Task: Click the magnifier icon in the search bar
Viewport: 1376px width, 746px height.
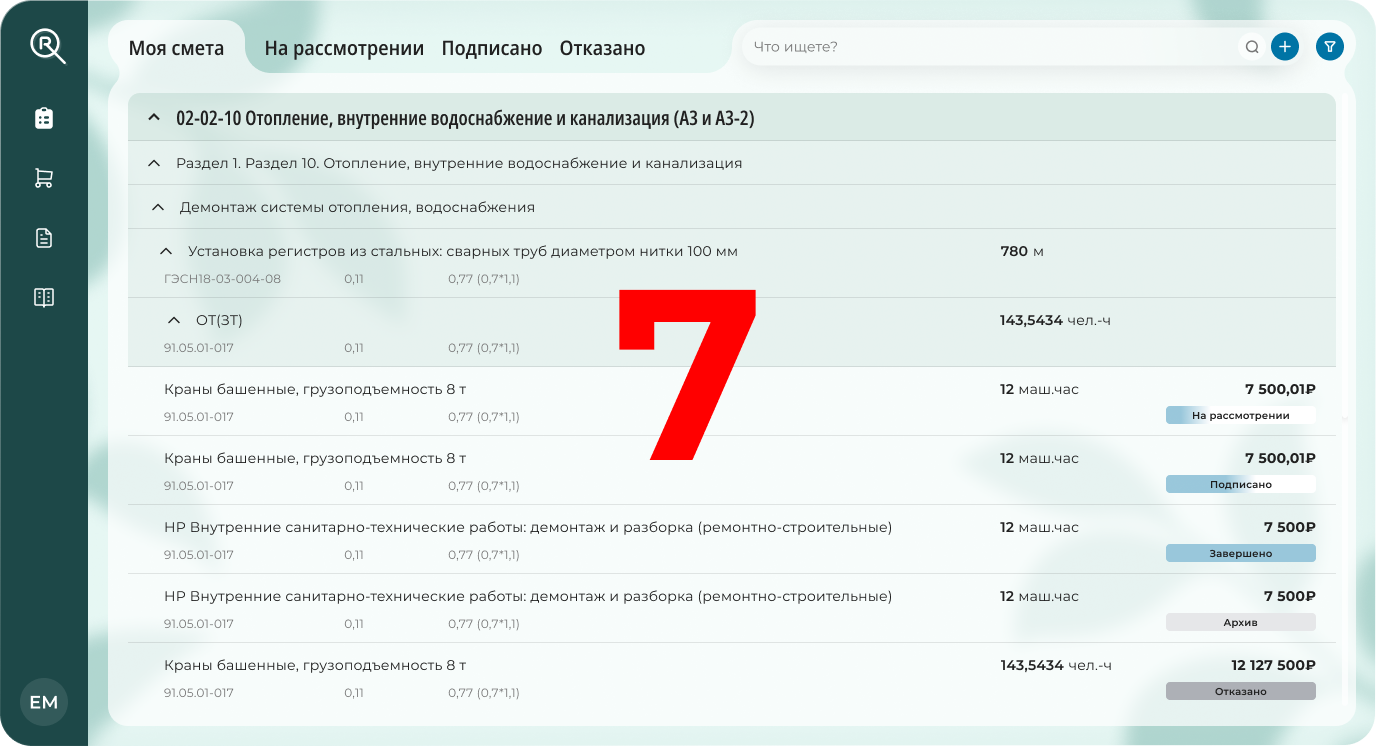Action: pos(1251,46)
